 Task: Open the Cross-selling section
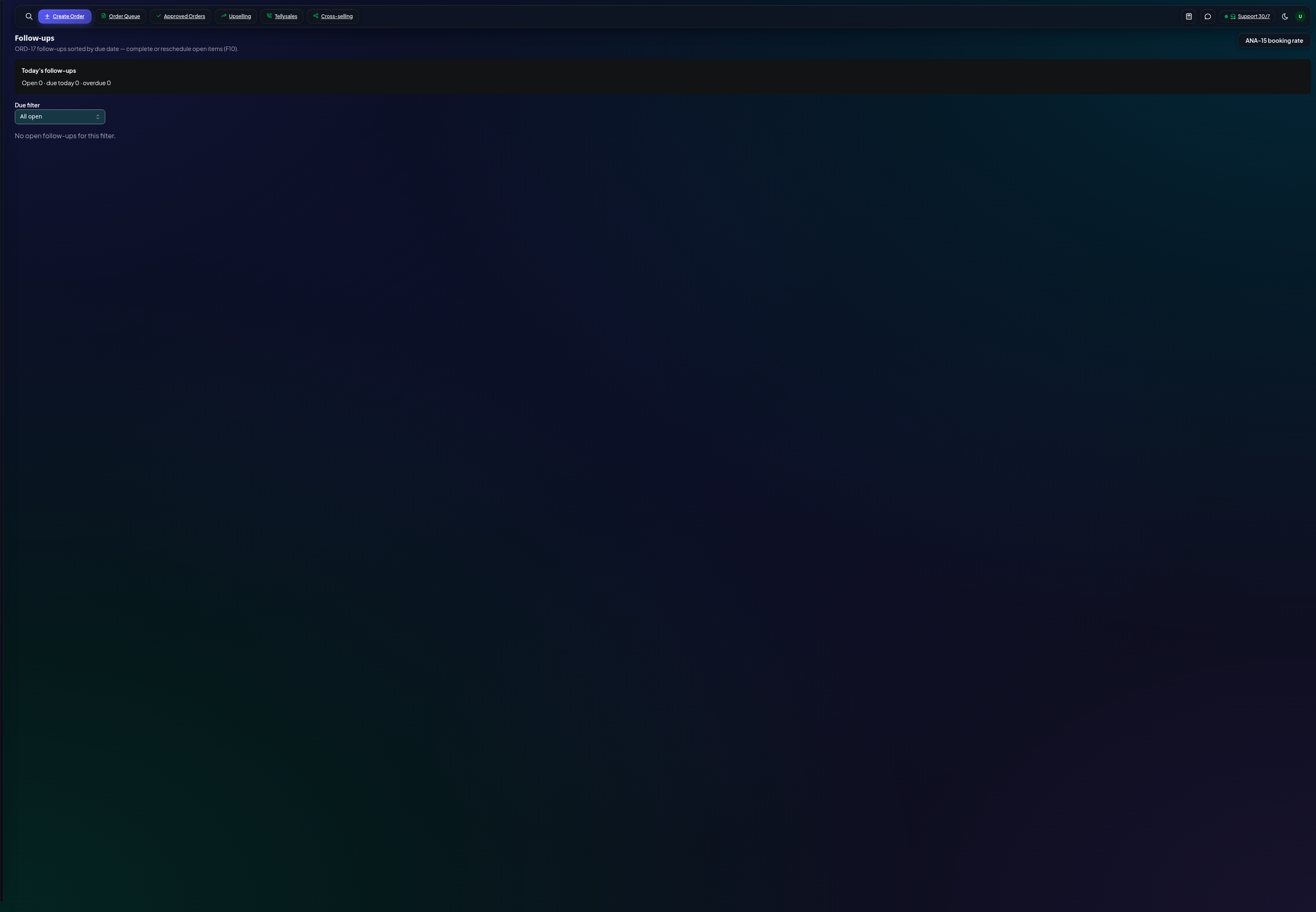333,16
